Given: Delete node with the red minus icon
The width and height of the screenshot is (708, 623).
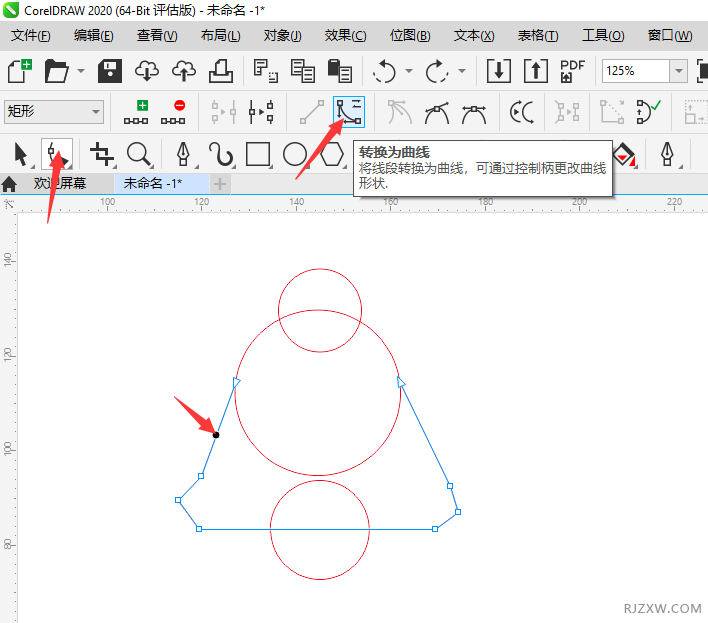Looking at the screenshot, I should pos(173,112).
